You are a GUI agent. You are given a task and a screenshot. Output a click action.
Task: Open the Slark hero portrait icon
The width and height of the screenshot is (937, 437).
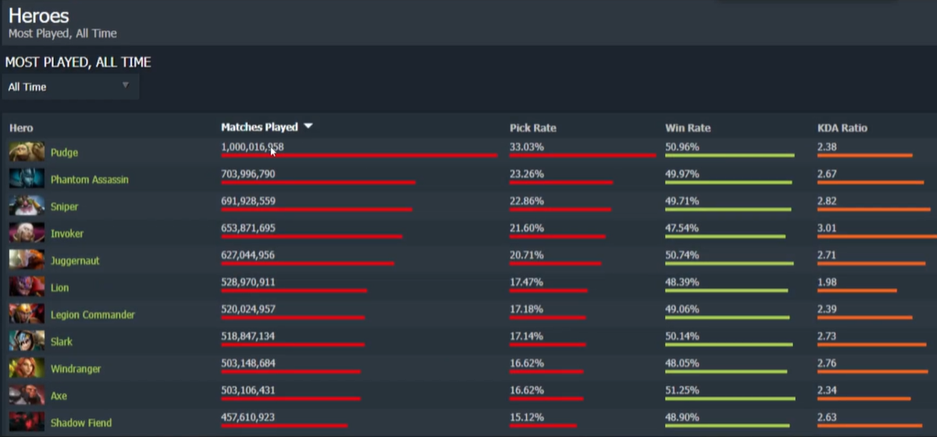point(26,341)
